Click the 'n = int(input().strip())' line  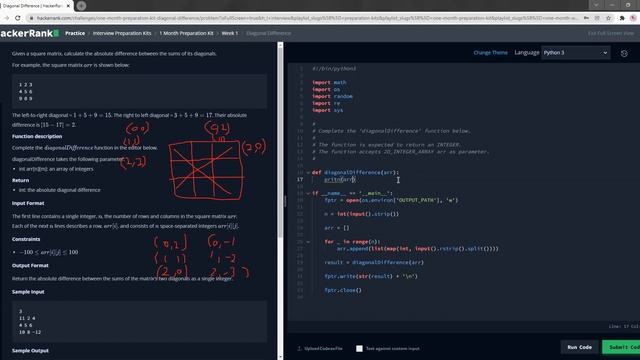[362, 214]
